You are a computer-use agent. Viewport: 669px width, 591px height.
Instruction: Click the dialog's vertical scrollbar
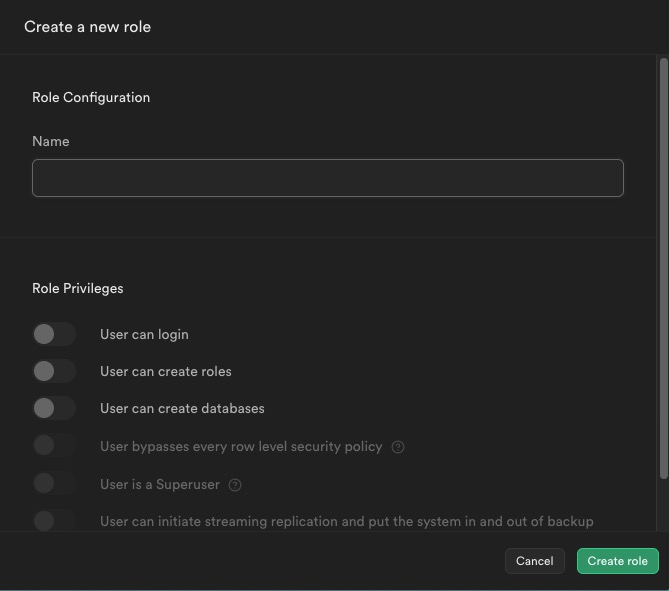click(x=663, y=270)
